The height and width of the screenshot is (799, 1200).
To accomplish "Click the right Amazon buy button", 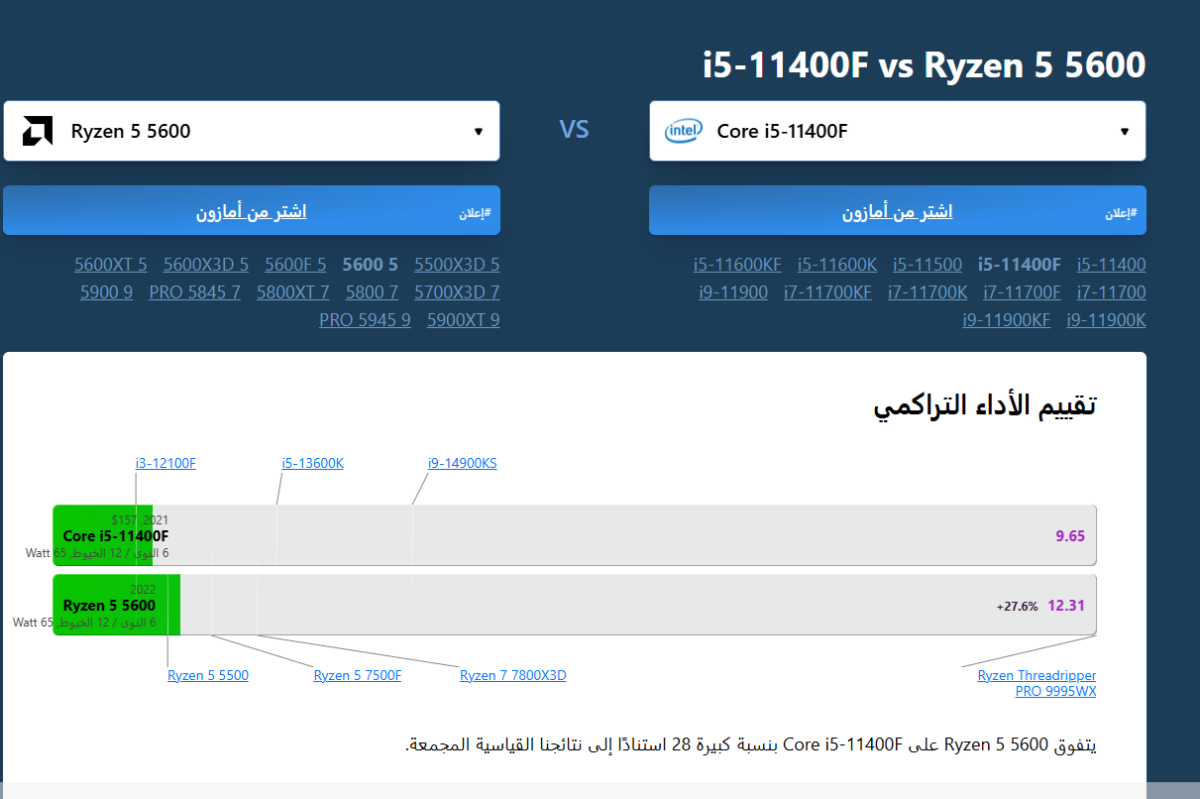I will 897,211.
